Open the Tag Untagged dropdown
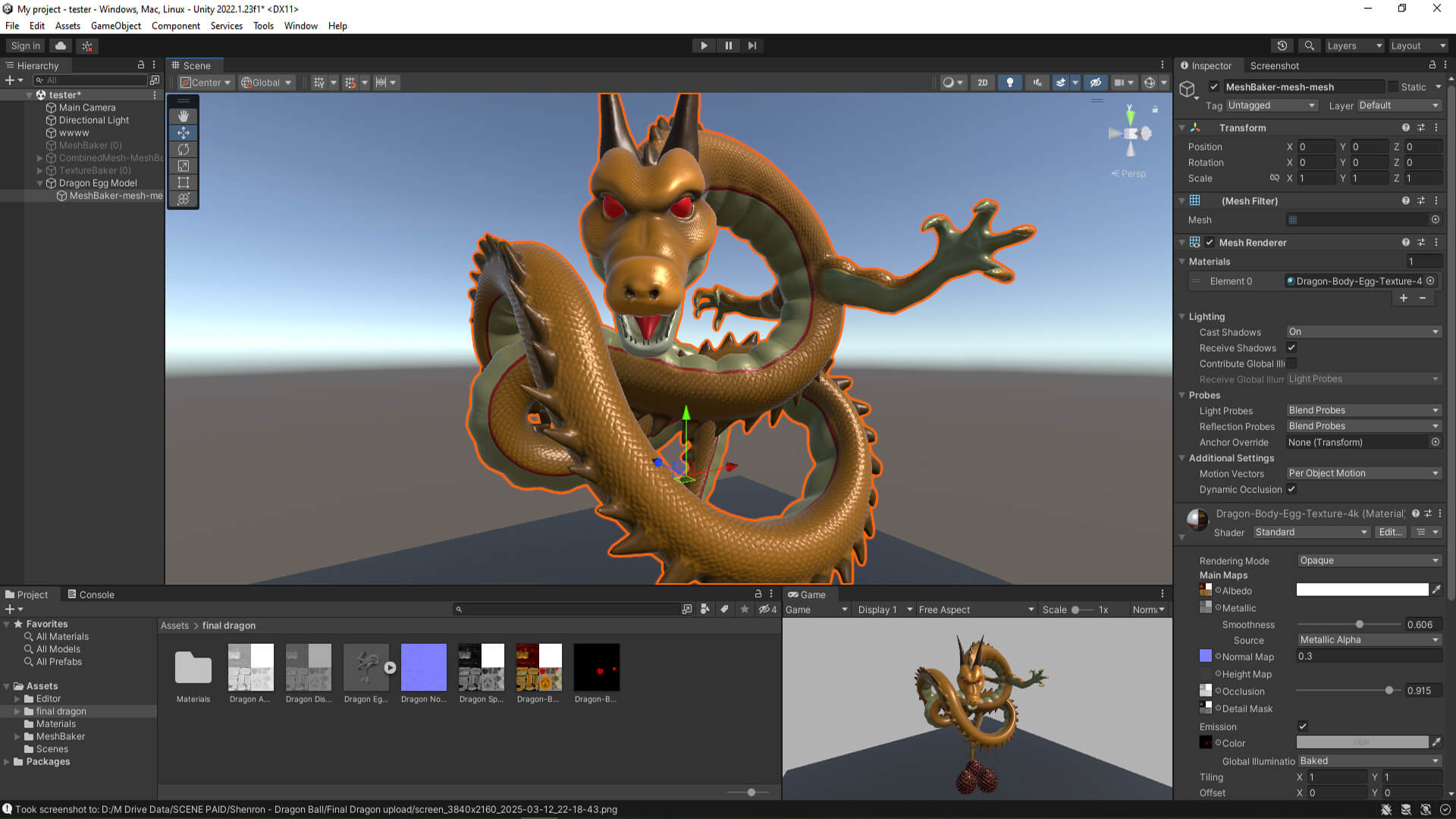1456x819 pixels. tap(1272, 105)
